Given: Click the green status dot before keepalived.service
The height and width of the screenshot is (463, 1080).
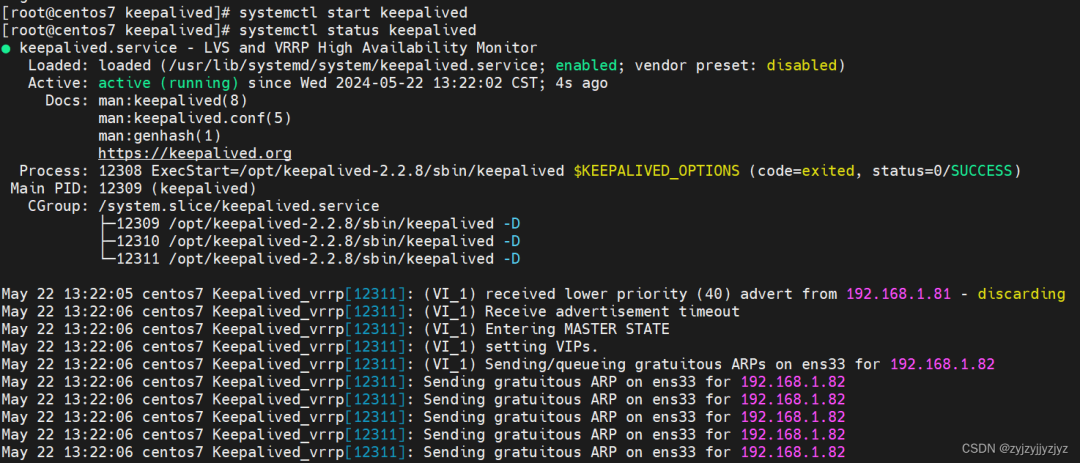Looking at the screenshot, I should tap(6, 48).
